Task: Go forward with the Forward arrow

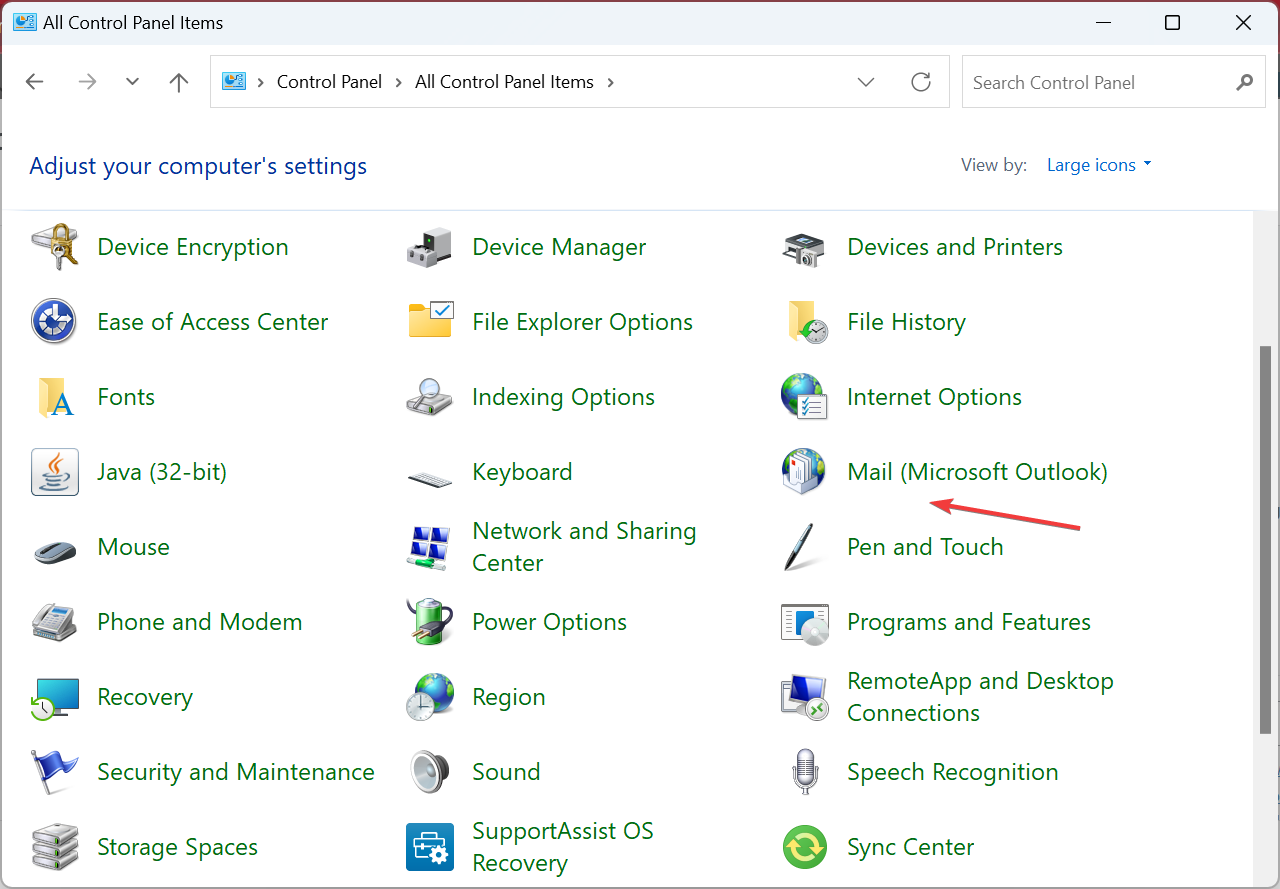Action: 87,82
